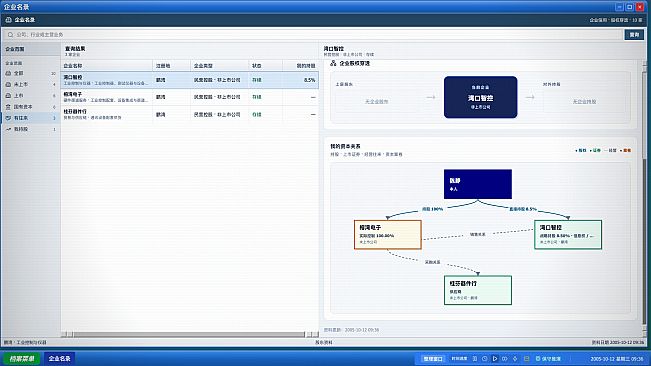Click the 查询 search button
651x366 pixels.
(x=634, y=34)
